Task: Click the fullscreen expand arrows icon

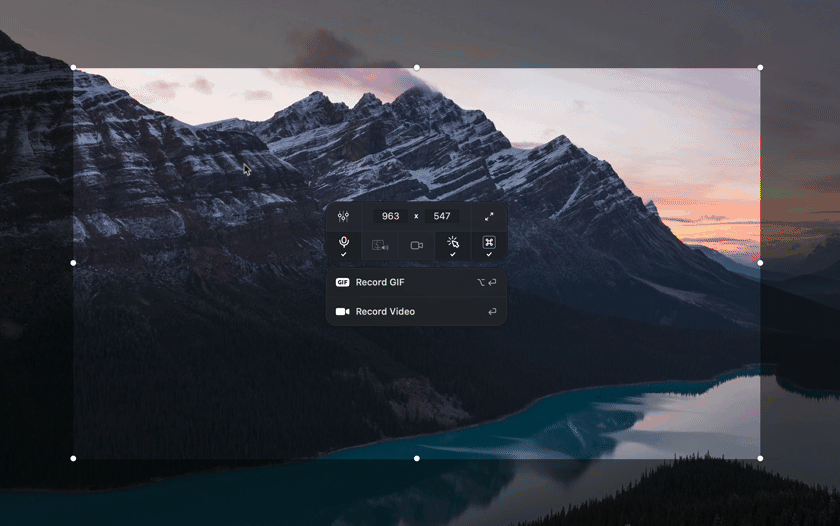Action: pyautogui.click(x=489, y=216)
